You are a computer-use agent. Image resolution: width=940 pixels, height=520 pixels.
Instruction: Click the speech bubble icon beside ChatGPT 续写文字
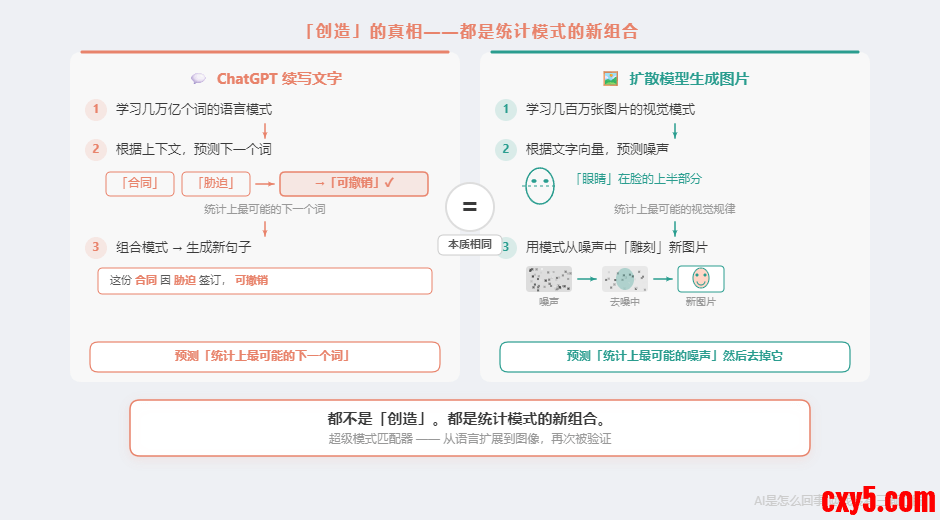coord(198,79)
